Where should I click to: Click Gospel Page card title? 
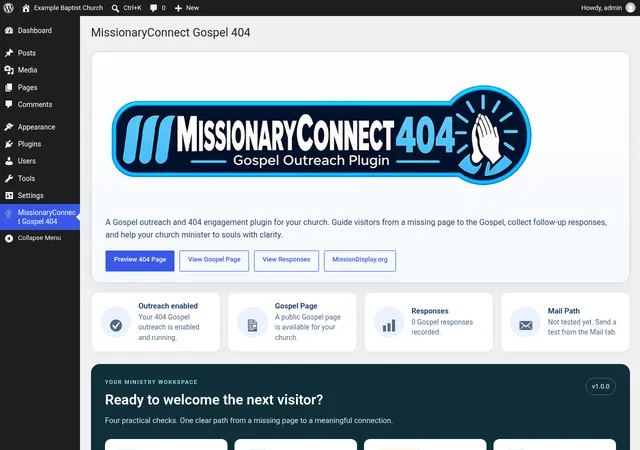[296, 306]
